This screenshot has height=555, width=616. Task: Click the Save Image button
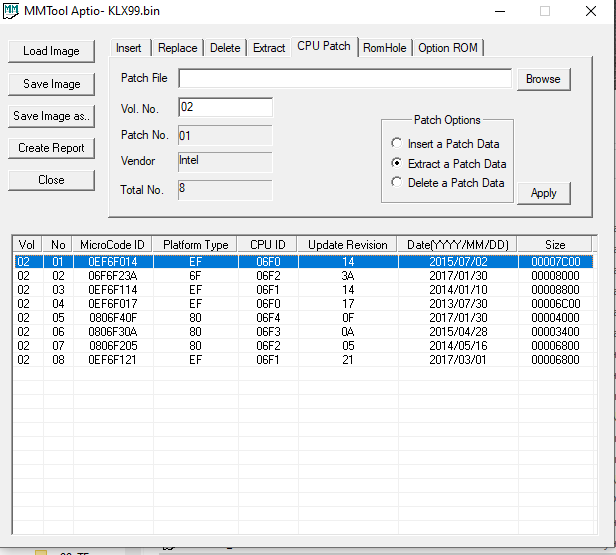click(x=51, y=84)
